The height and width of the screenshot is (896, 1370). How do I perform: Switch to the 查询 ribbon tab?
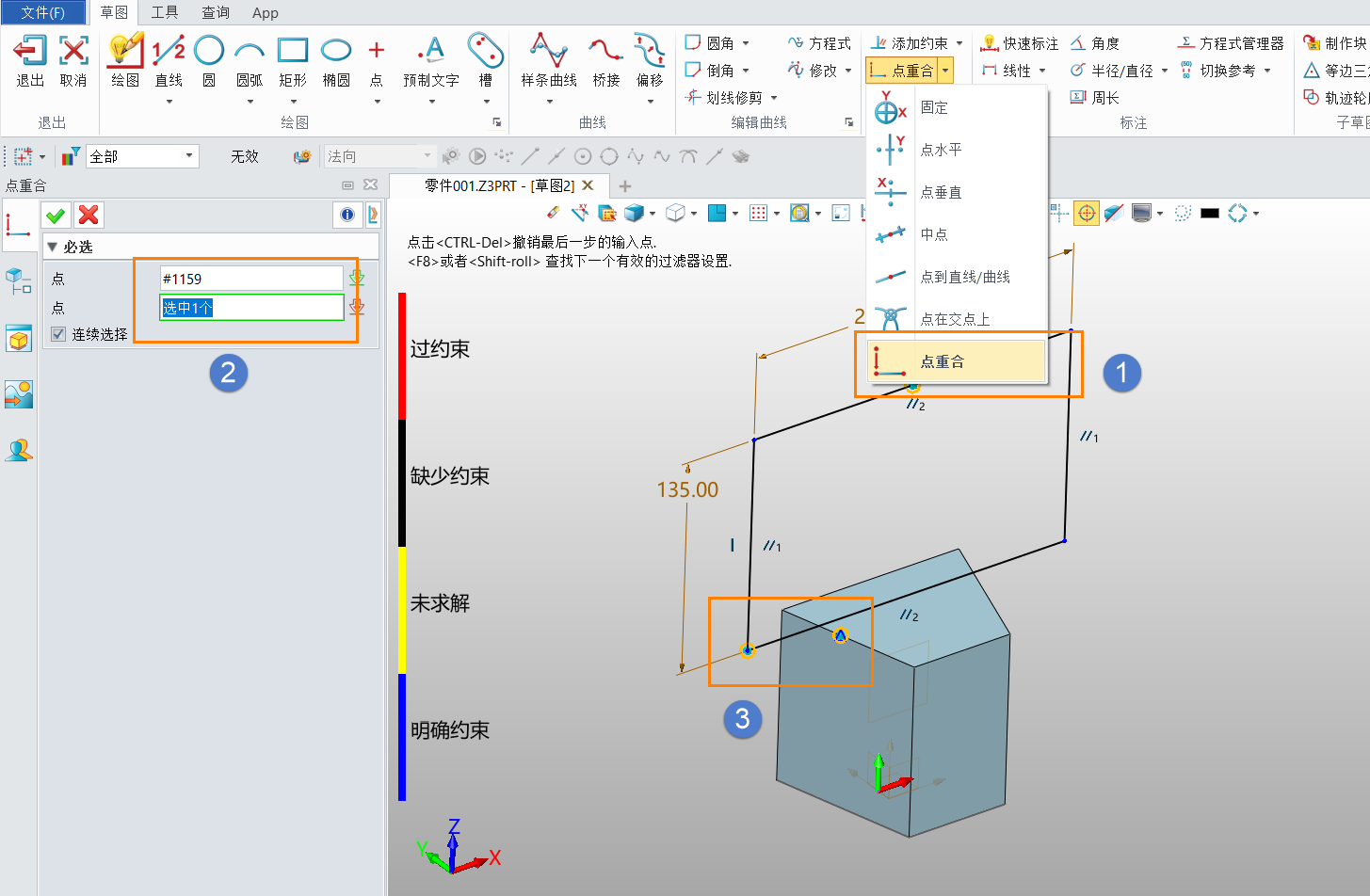click(x=216, y=12)
